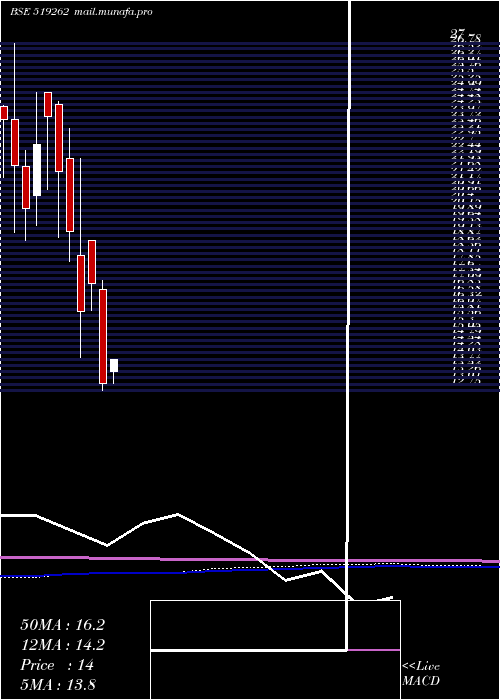The height and width of the screenshot is (700, 500).
Task: Select the 50MA : 16.2 reading
Action: pos(62,625)
